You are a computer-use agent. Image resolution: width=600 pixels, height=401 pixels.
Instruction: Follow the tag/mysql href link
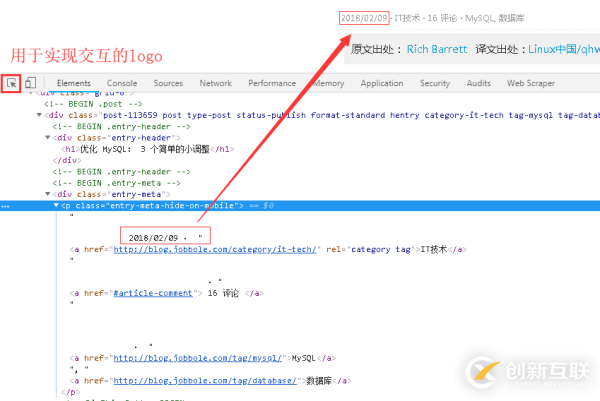pos(198,358)
